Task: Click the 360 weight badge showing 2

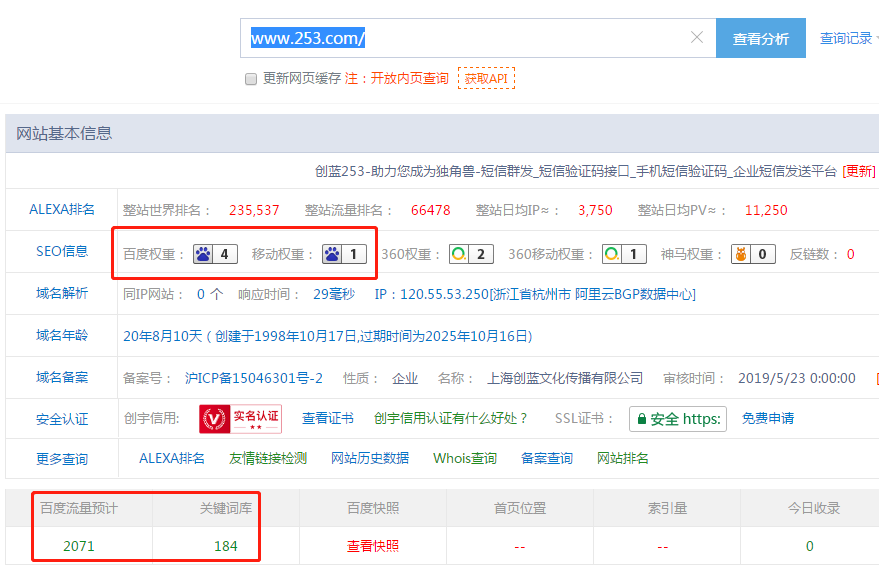Action: click(471, 254)
